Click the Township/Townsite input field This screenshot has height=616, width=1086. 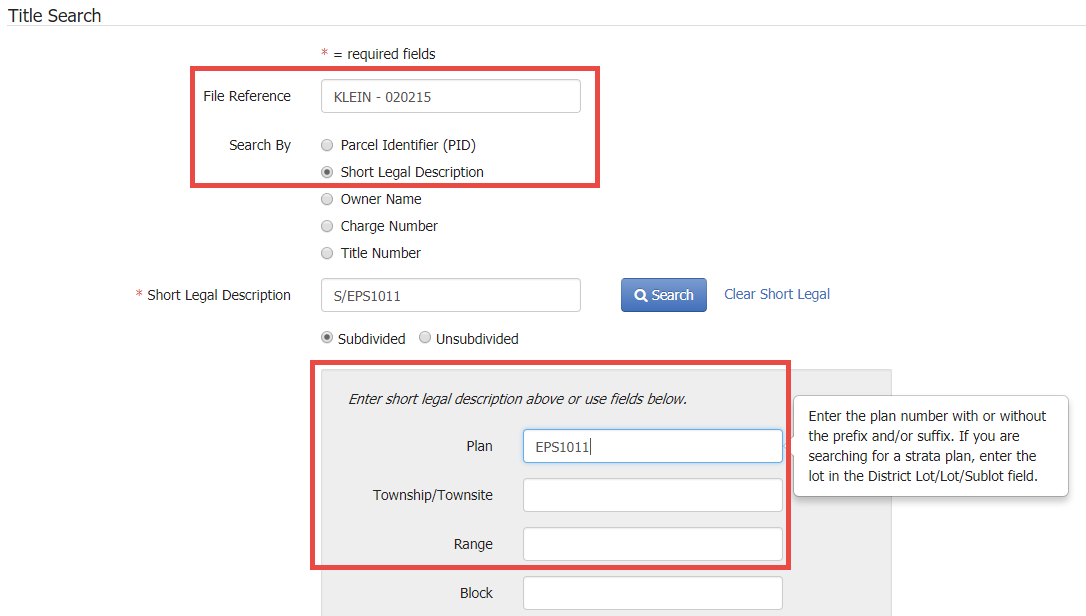tap(652, 494)
